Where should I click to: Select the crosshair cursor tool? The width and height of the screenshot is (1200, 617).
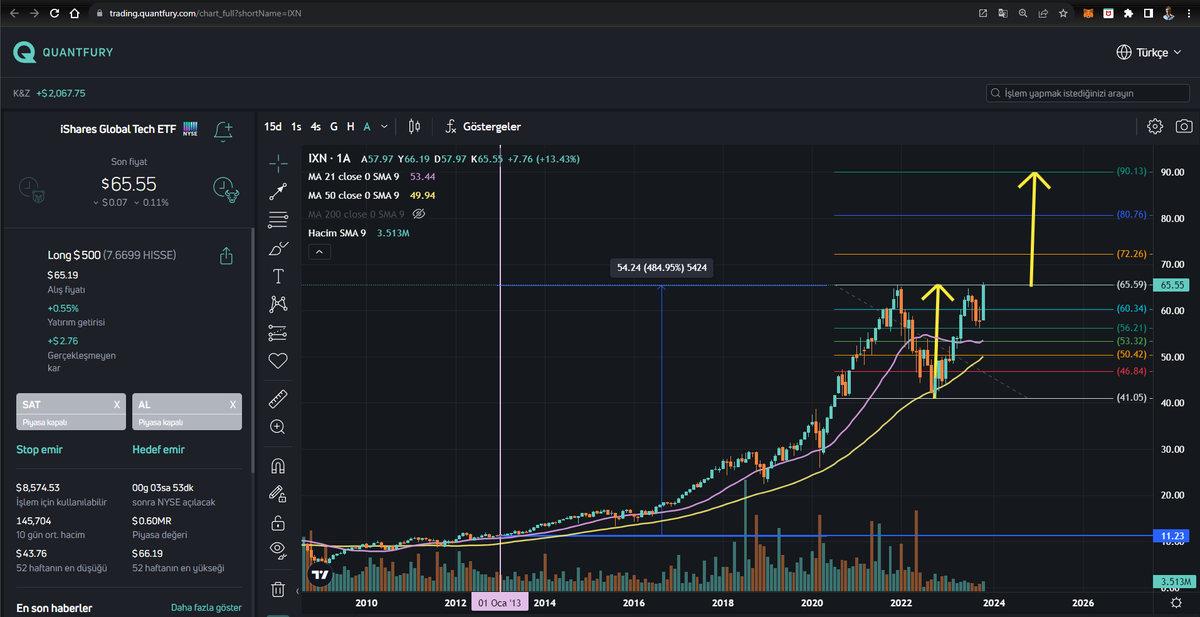(278, 163)
